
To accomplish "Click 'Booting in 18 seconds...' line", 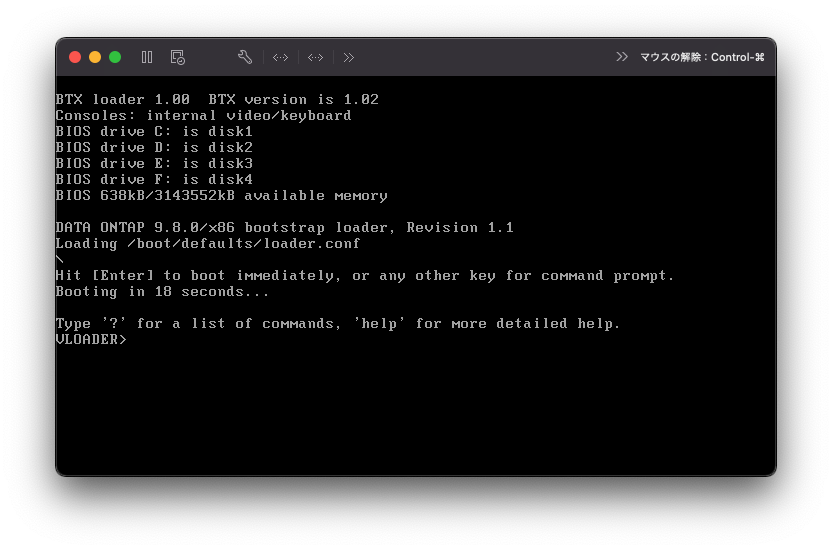I will [162, 291].
